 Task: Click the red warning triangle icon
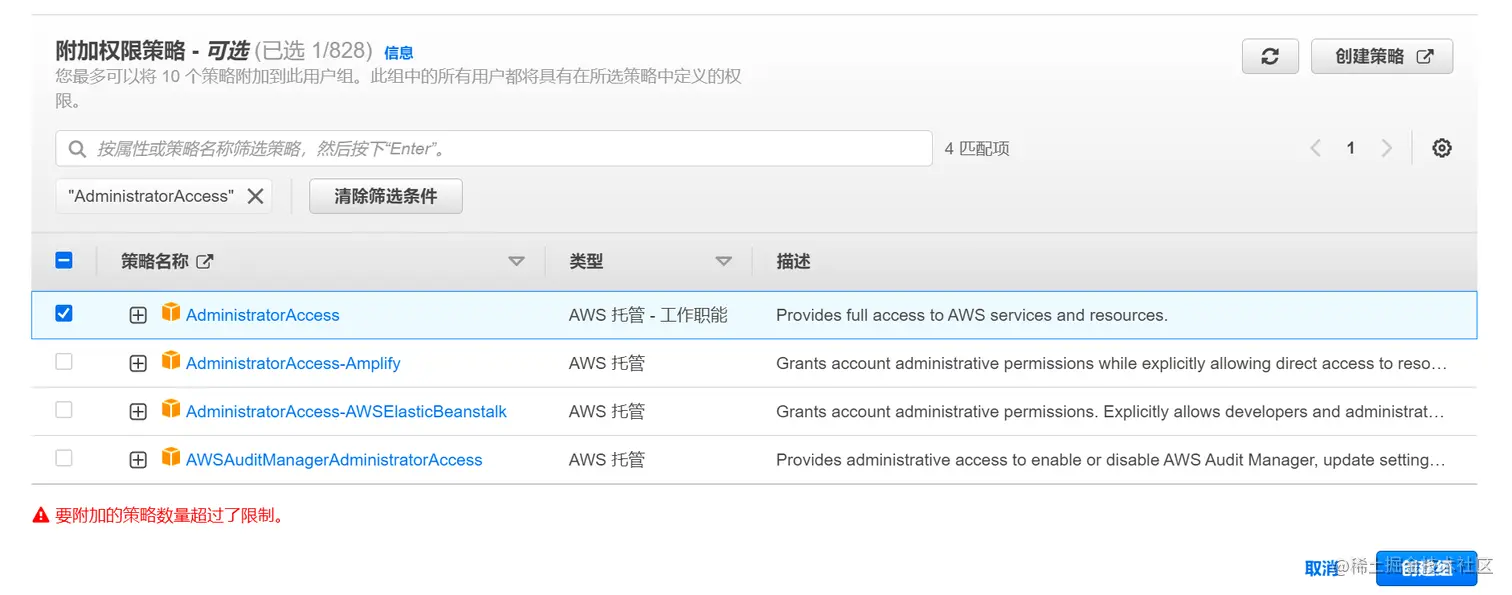41,516
